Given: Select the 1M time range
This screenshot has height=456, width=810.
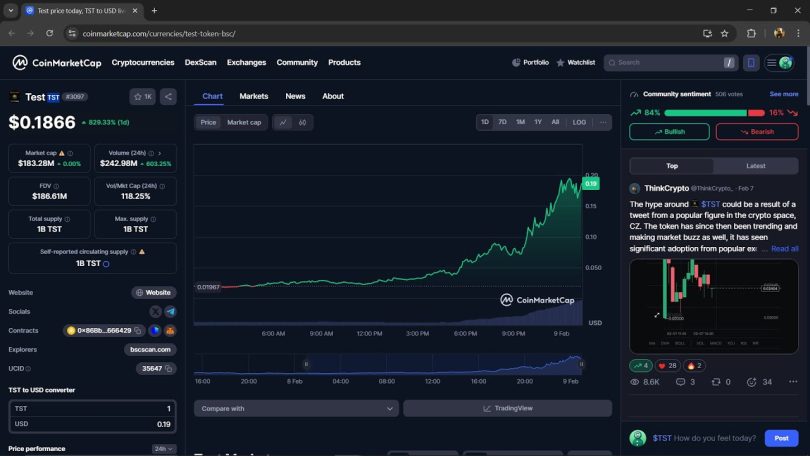Looking at the screenshot, I should click(x=520, y=122).
